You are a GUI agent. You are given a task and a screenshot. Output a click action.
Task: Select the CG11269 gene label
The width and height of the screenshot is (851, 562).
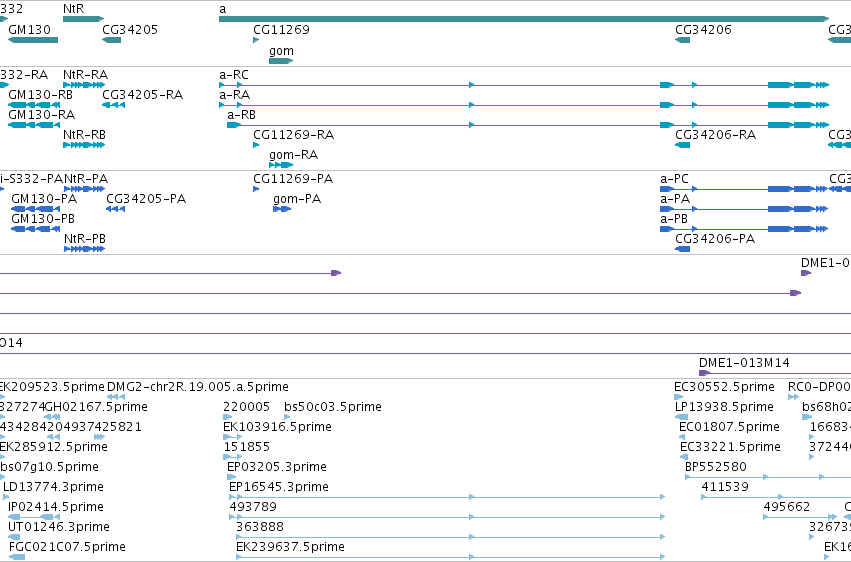tap(281, 29)
